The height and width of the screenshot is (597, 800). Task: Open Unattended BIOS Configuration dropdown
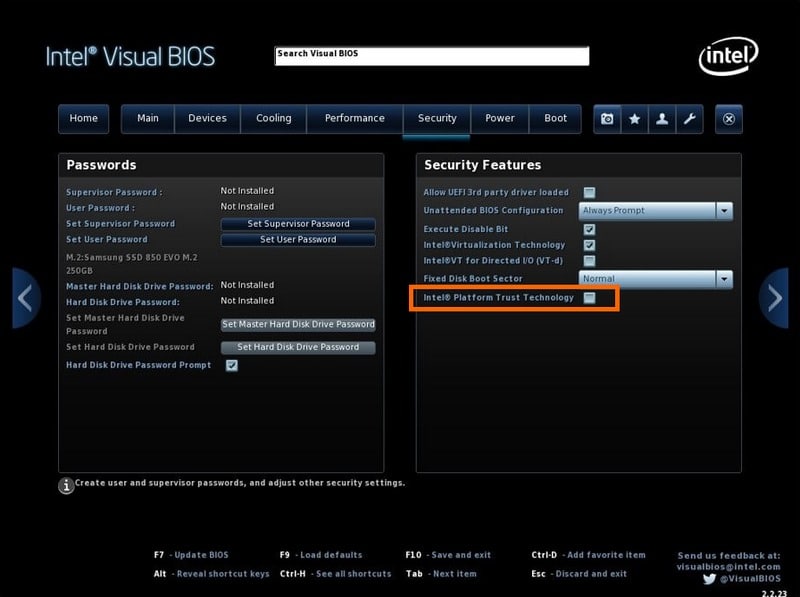tap(656, 211)
